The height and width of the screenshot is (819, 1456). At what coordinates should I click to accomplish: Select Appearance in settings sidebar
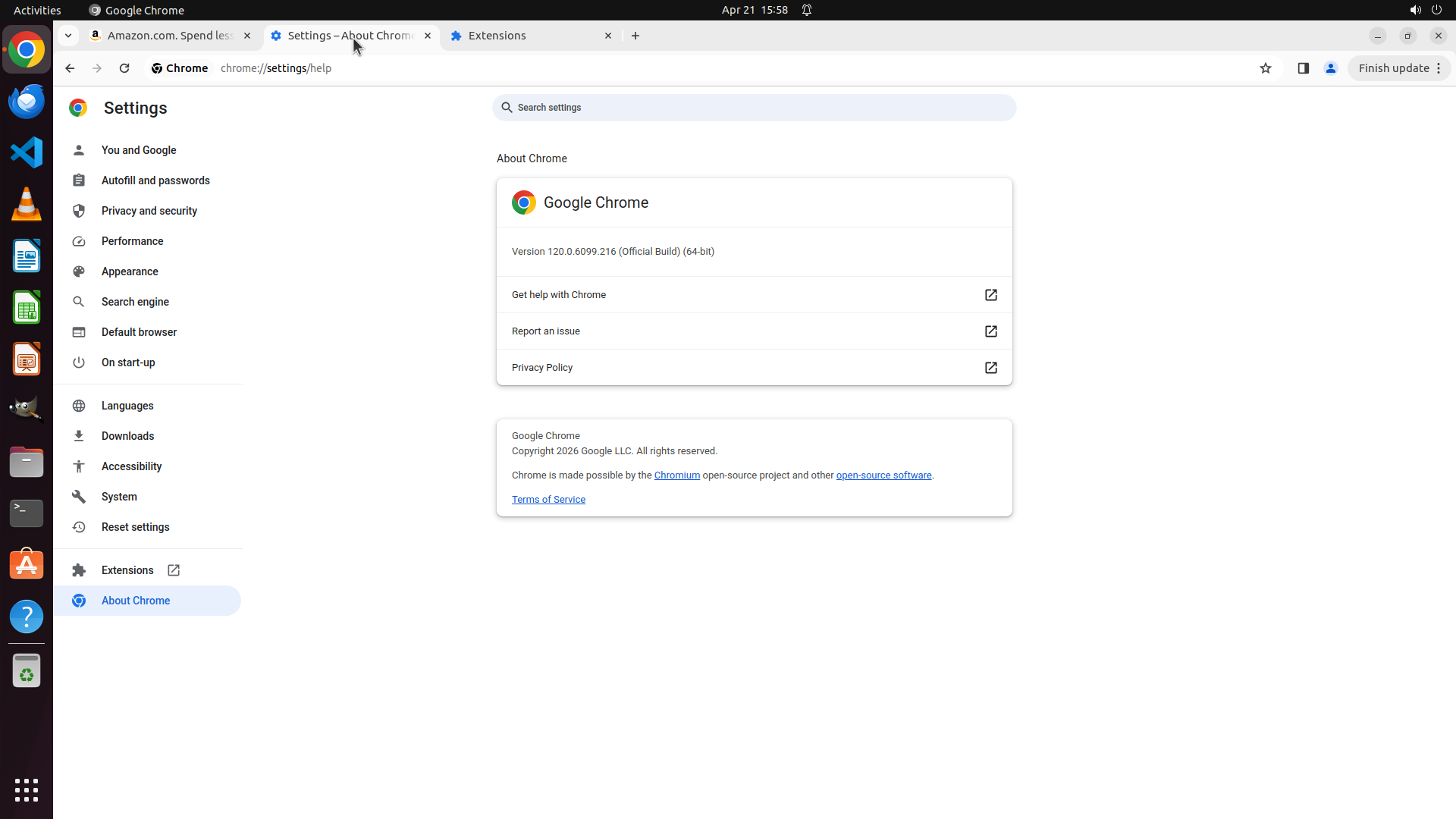coord(130,271)
